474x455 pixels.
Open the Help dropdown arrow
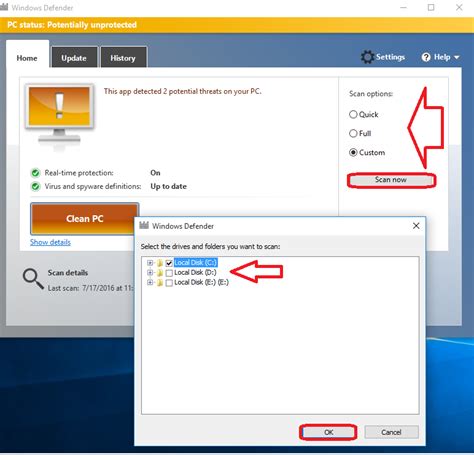pyautogui.click(x=457, y=57)
